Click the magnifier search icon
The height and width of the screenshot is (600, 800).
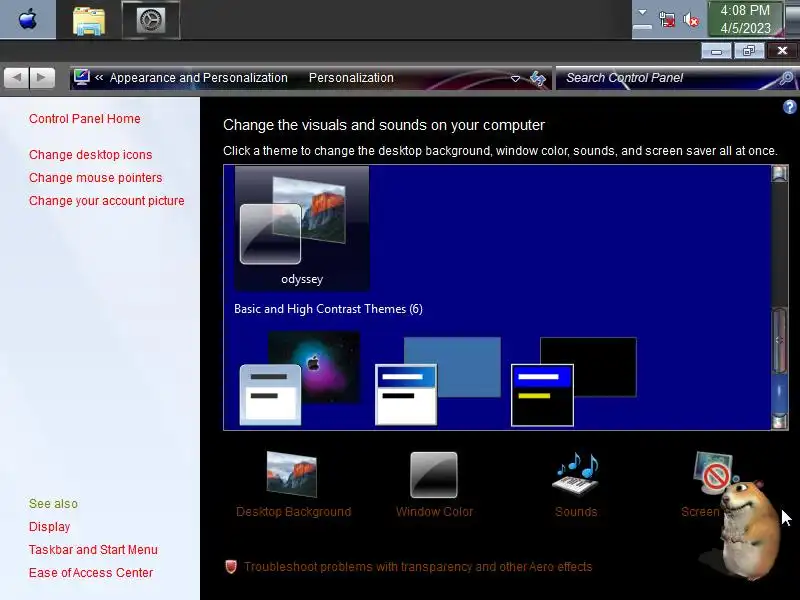[787, 78]
